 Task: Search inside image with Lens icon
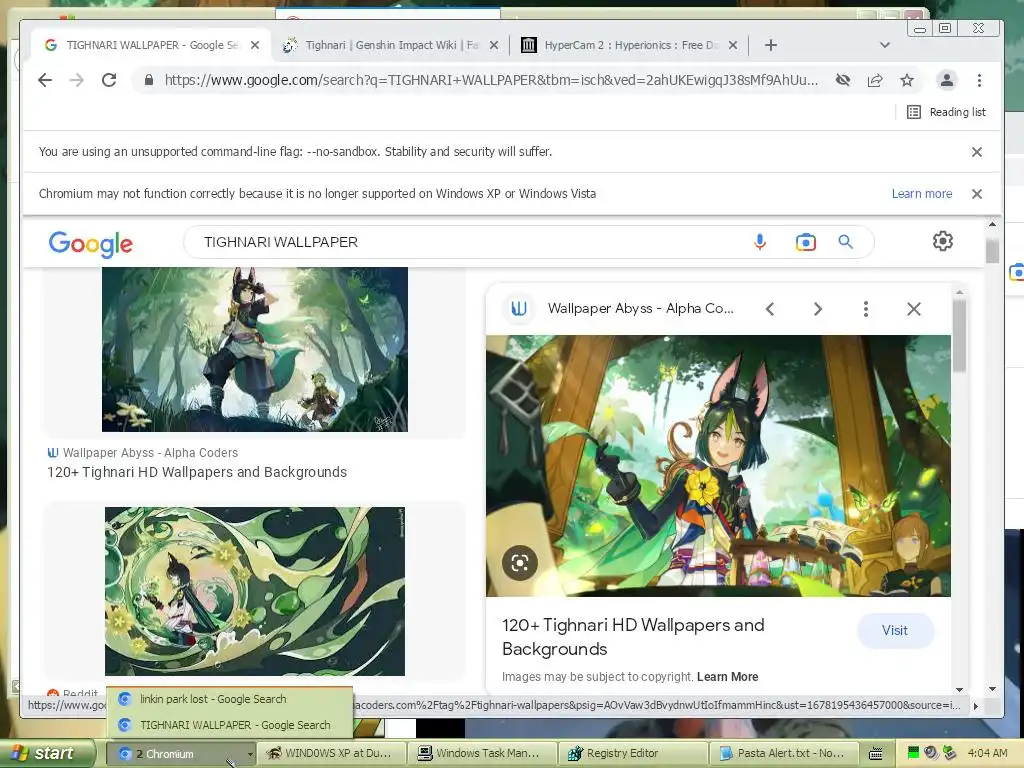520,563
